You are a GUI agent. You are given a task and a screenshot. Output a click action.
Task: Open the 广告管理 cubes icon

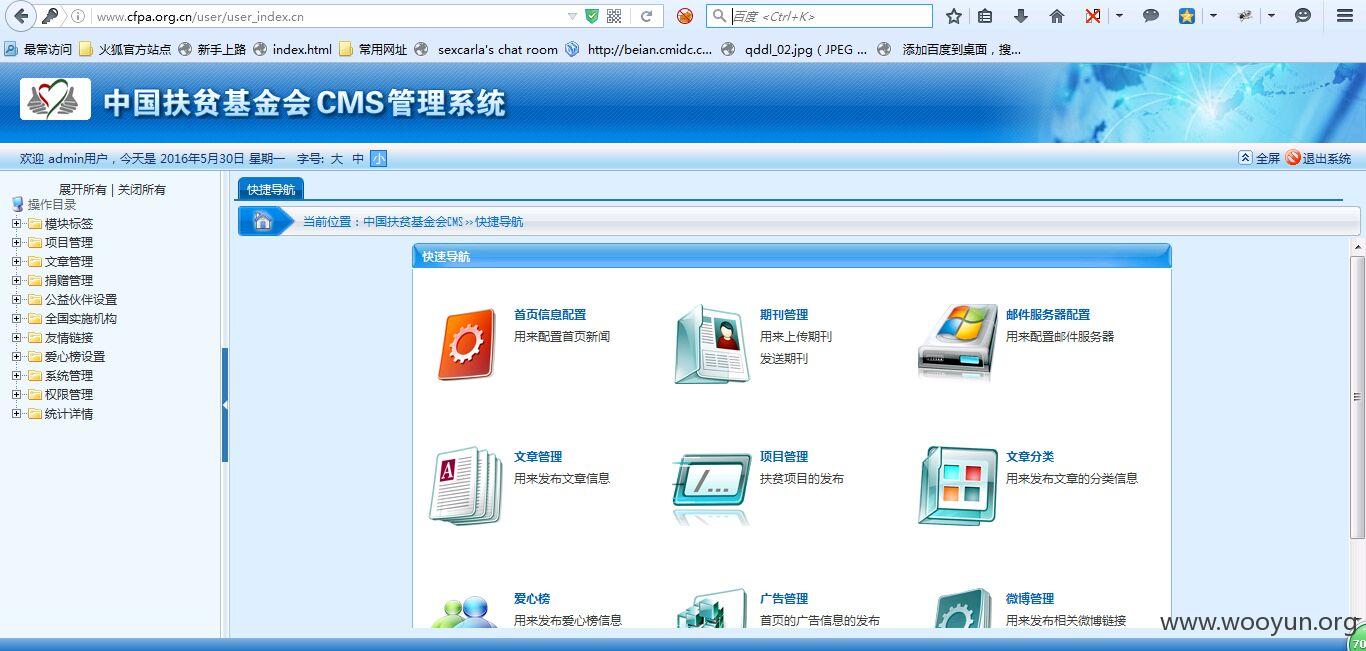point(712,609)
